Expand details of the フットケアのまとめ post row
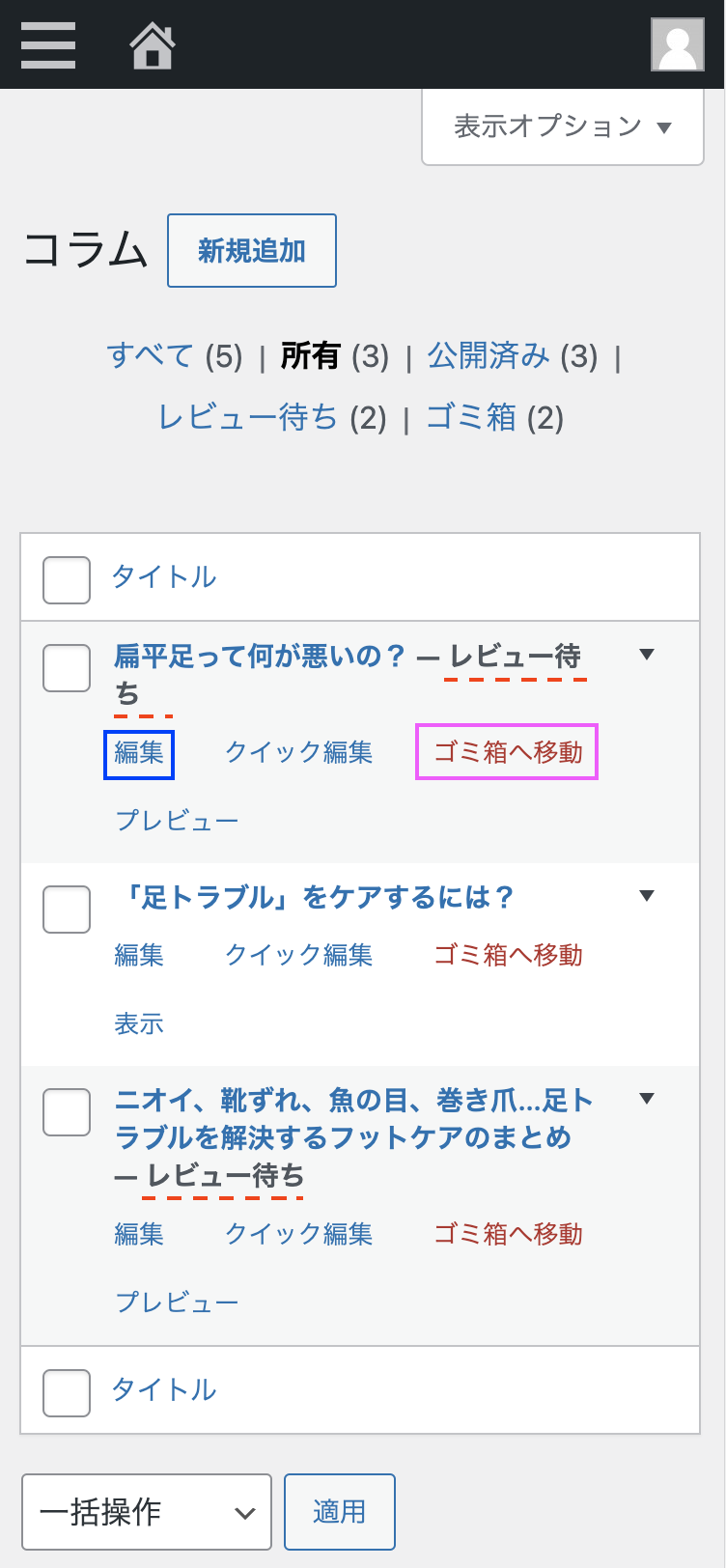726x1568 pixels. (646, 1098)
